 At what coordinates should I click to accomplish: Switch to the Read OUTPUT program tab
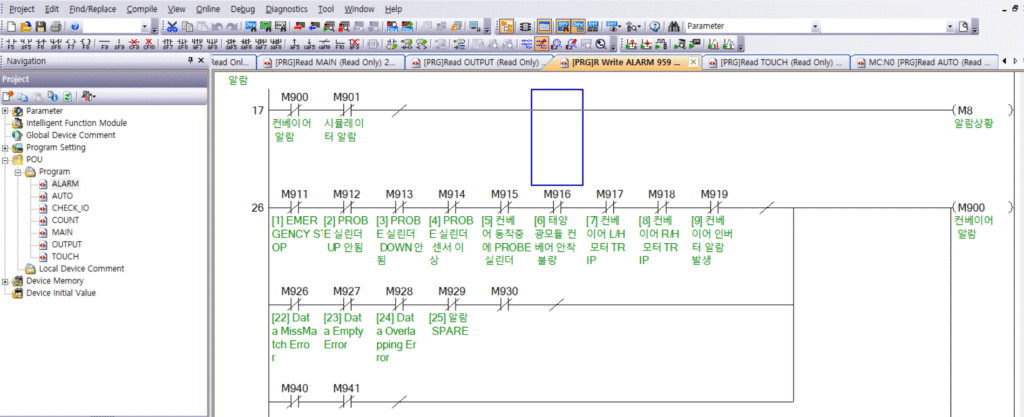[479, 62]
